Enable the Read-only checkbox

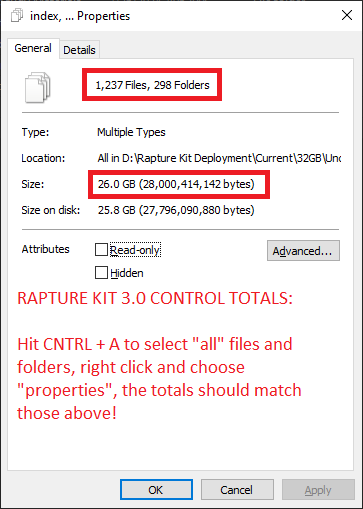101,249
